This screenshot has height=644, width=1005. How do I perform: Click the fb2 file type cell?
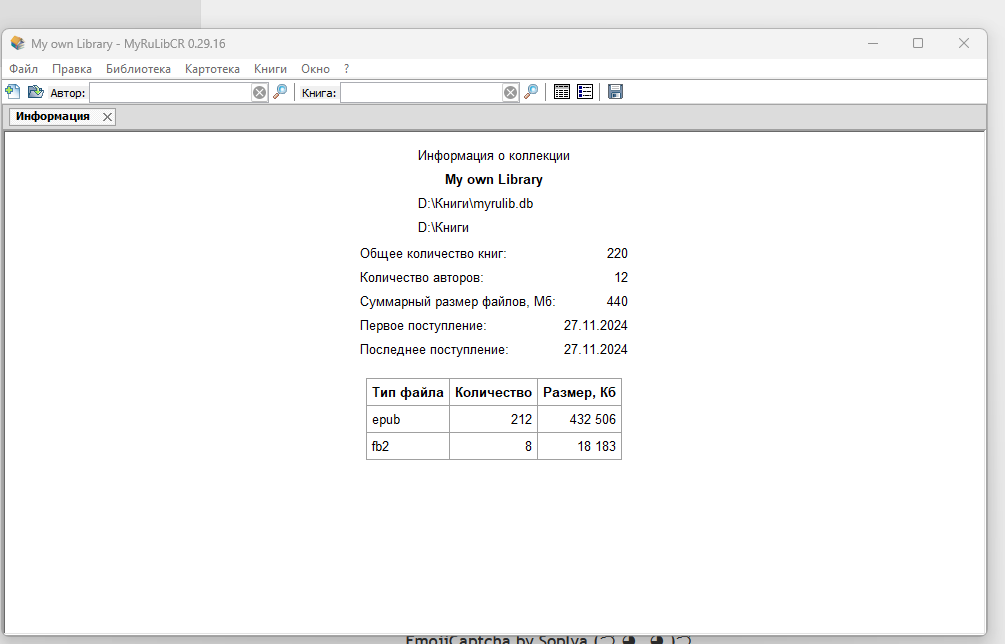click(x=408, y=446)
